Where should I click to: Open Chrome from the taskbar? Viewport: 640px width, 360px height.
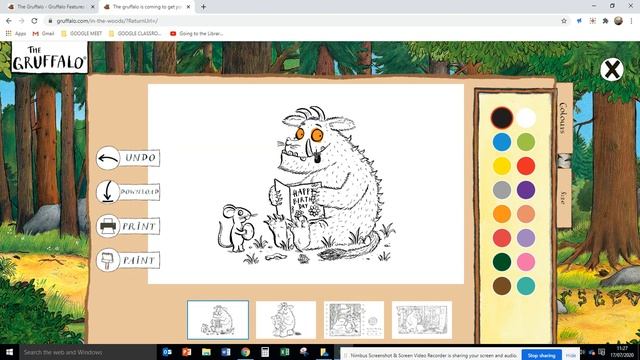[245, 352]
